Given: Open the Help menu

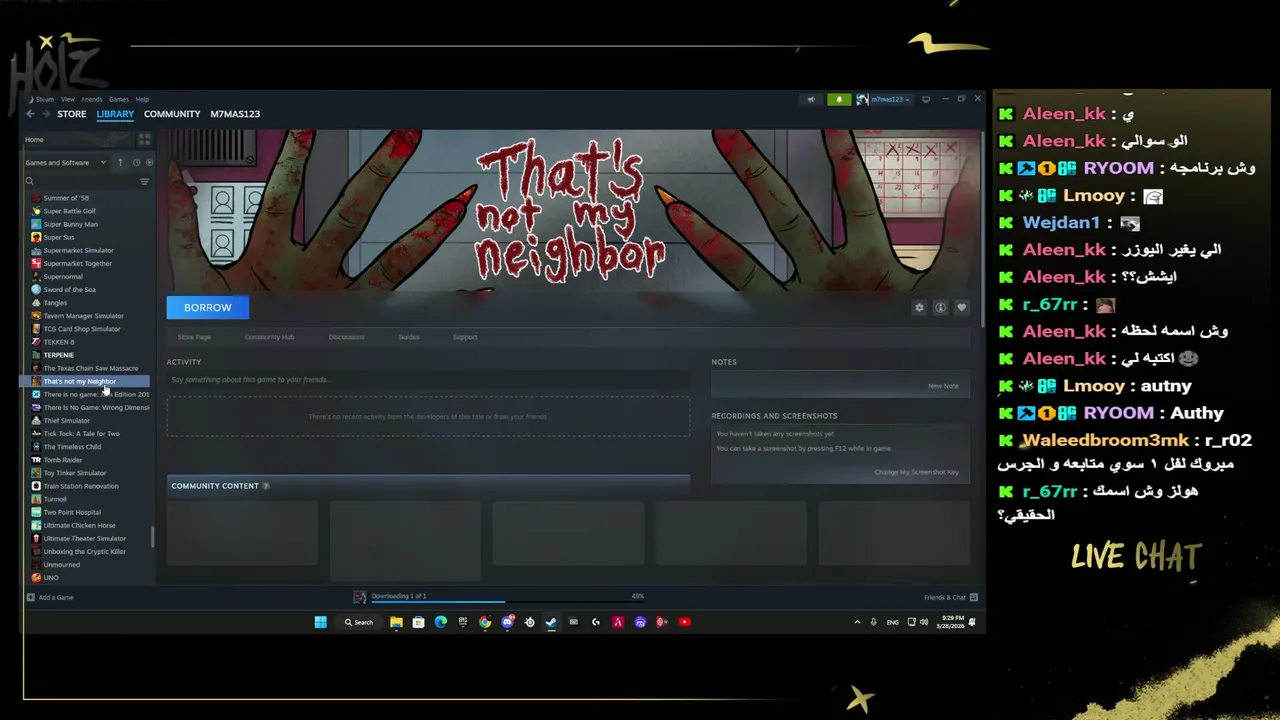Looking at the screenshot, I should click(x=142, y=99).
